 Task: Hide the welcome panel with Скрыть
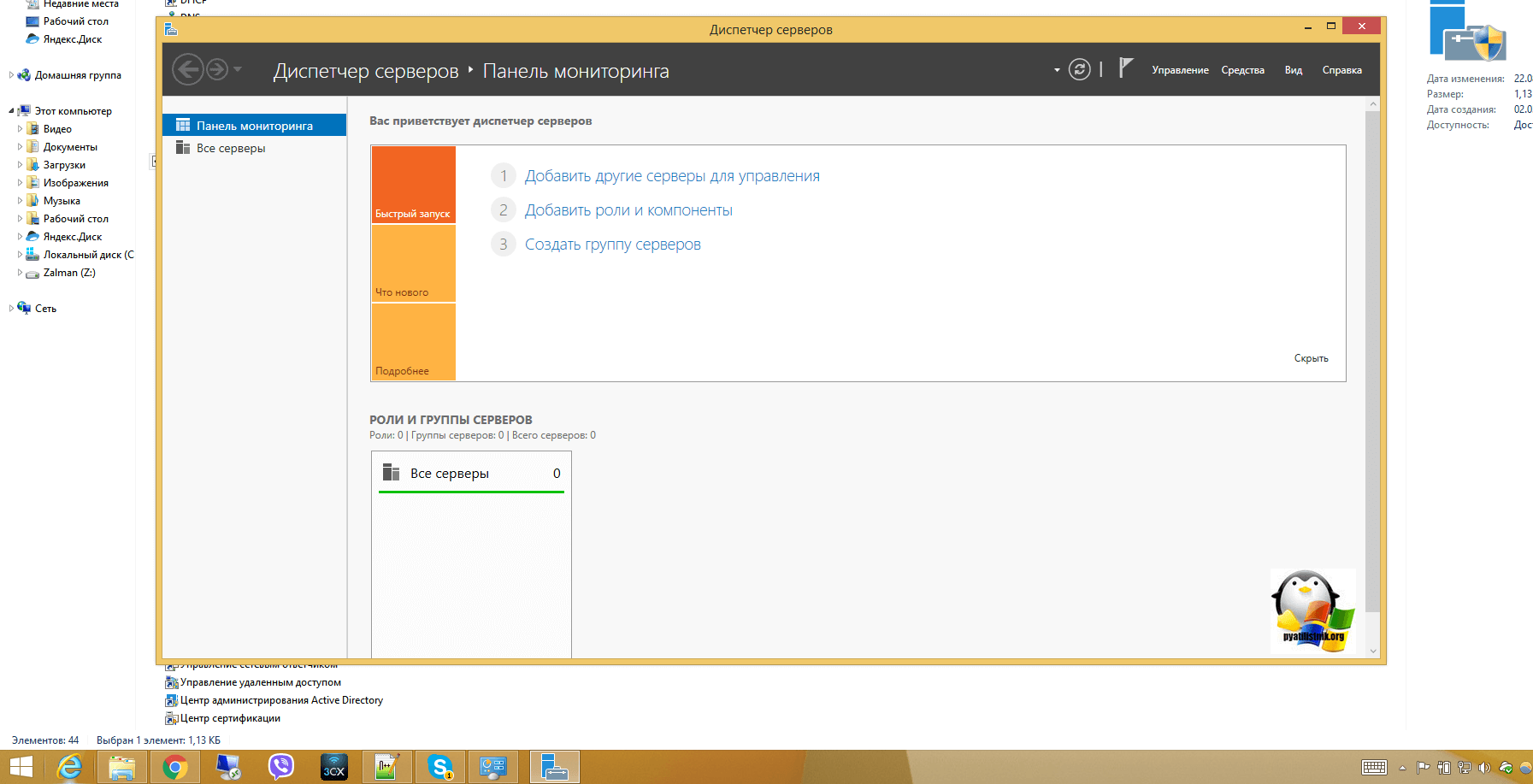click(1311, 358)
